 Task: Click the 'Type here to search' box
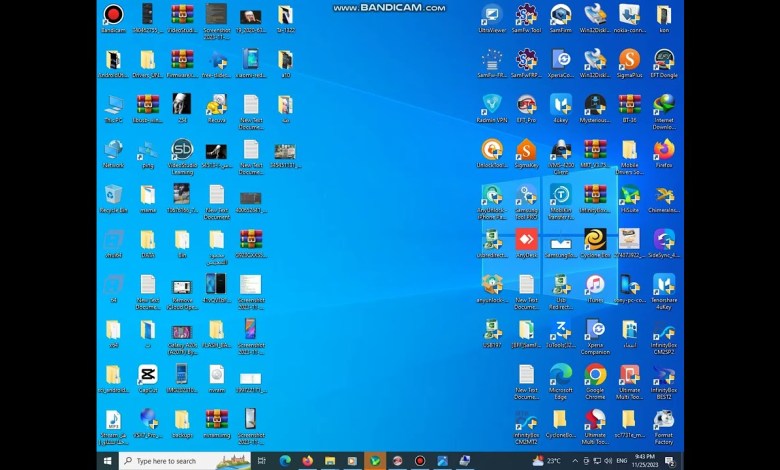tap(185, 461)
